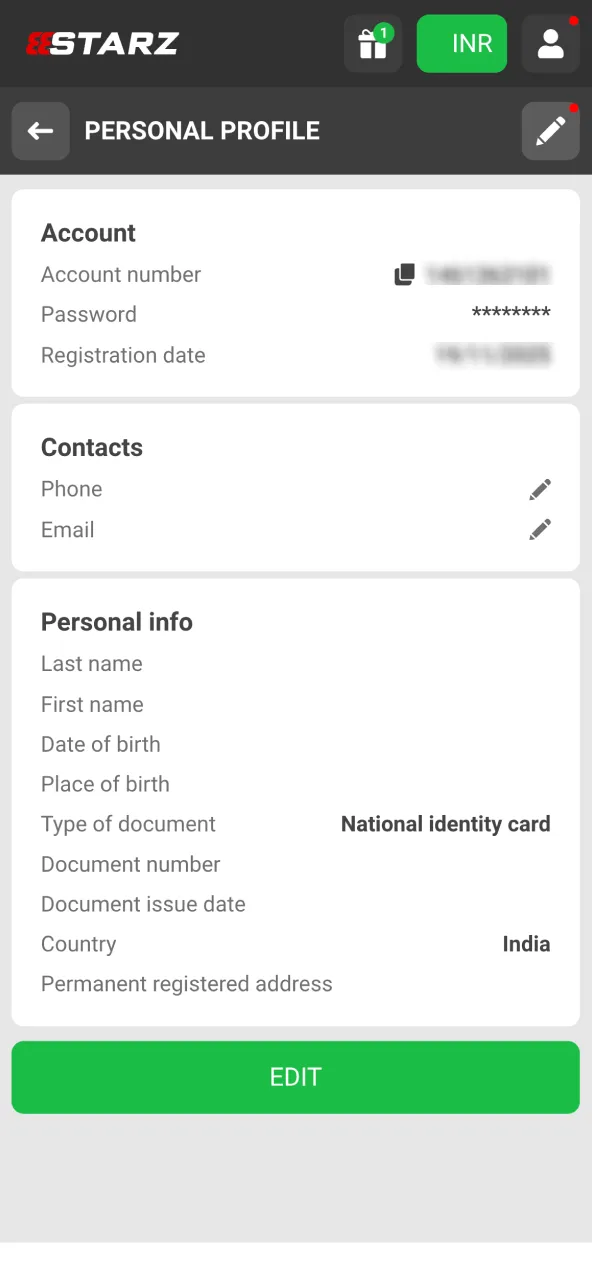Select the First name field
The image size is (592, 1280).
(92, 704)
